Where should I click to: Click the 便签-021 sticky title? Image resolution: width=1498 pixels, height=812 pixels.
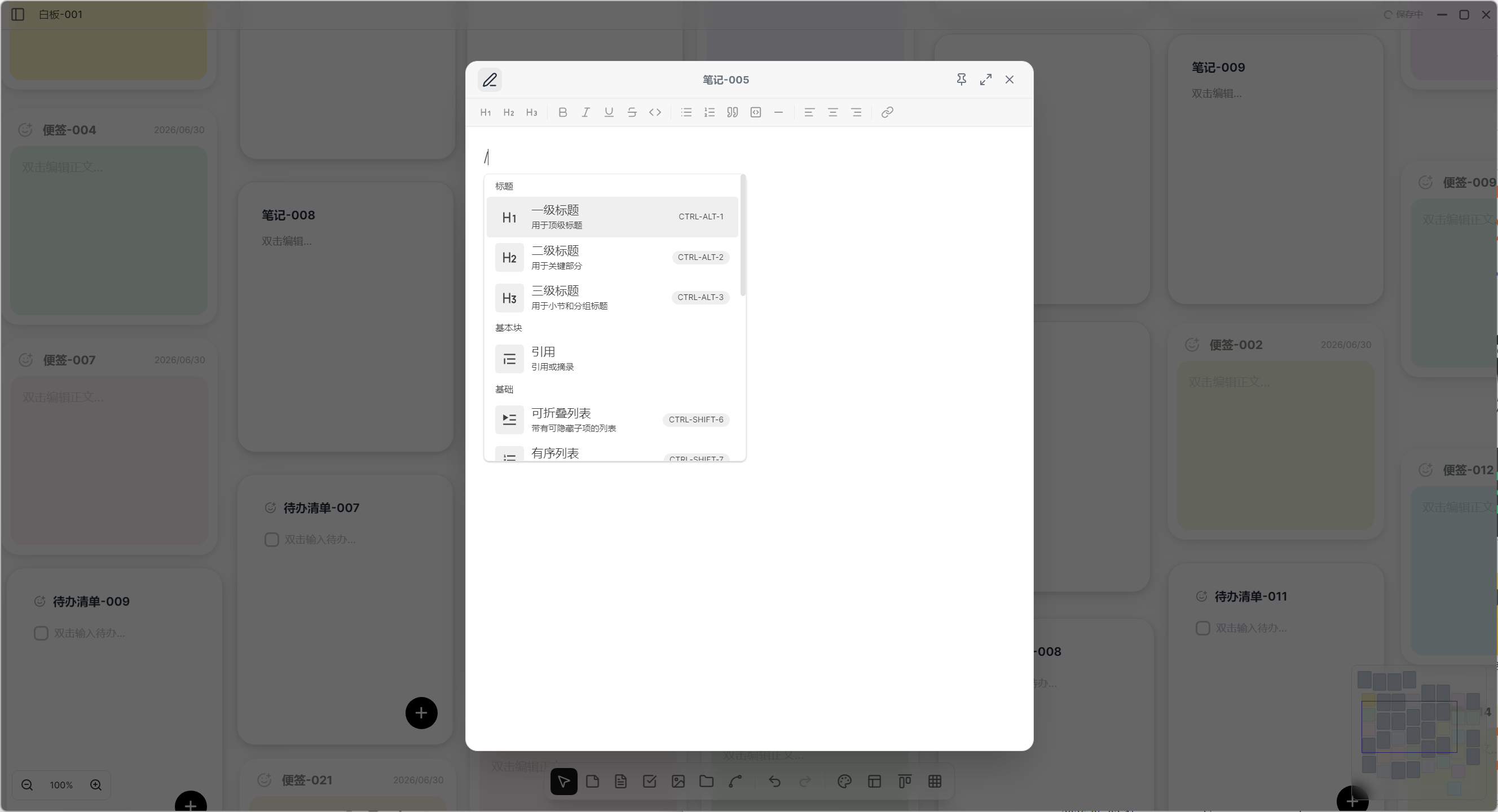[306, 780]
